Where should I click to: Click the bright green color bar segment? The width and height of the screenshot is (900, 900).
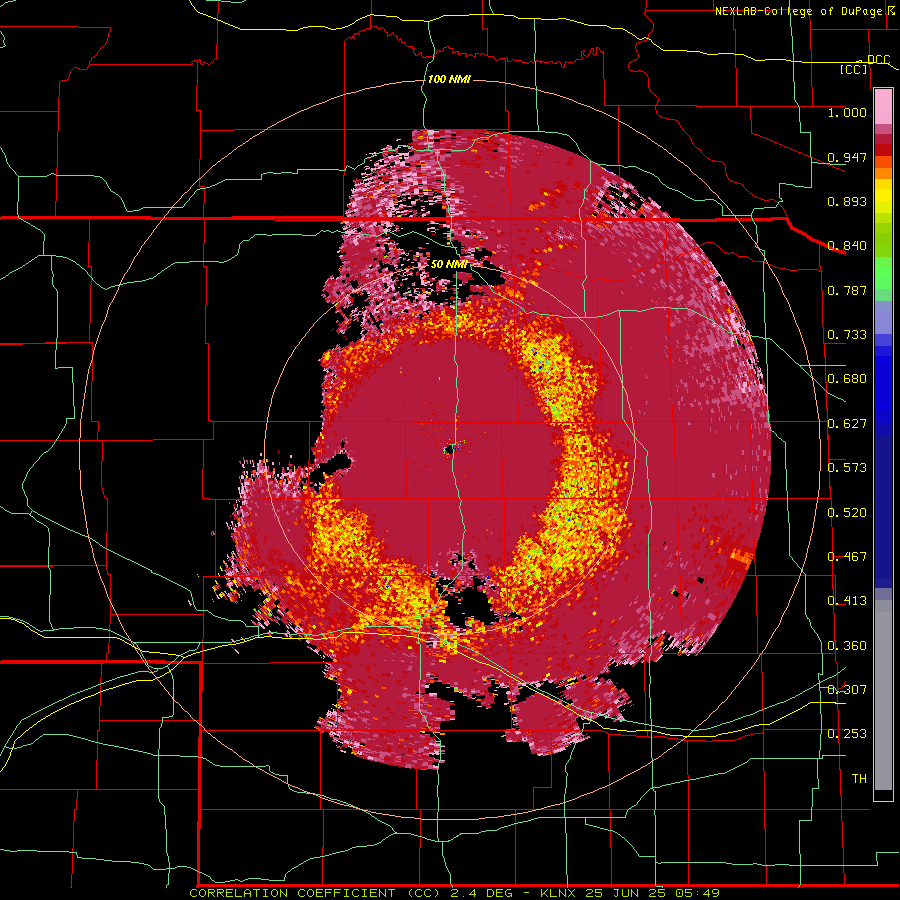(883, 273)
